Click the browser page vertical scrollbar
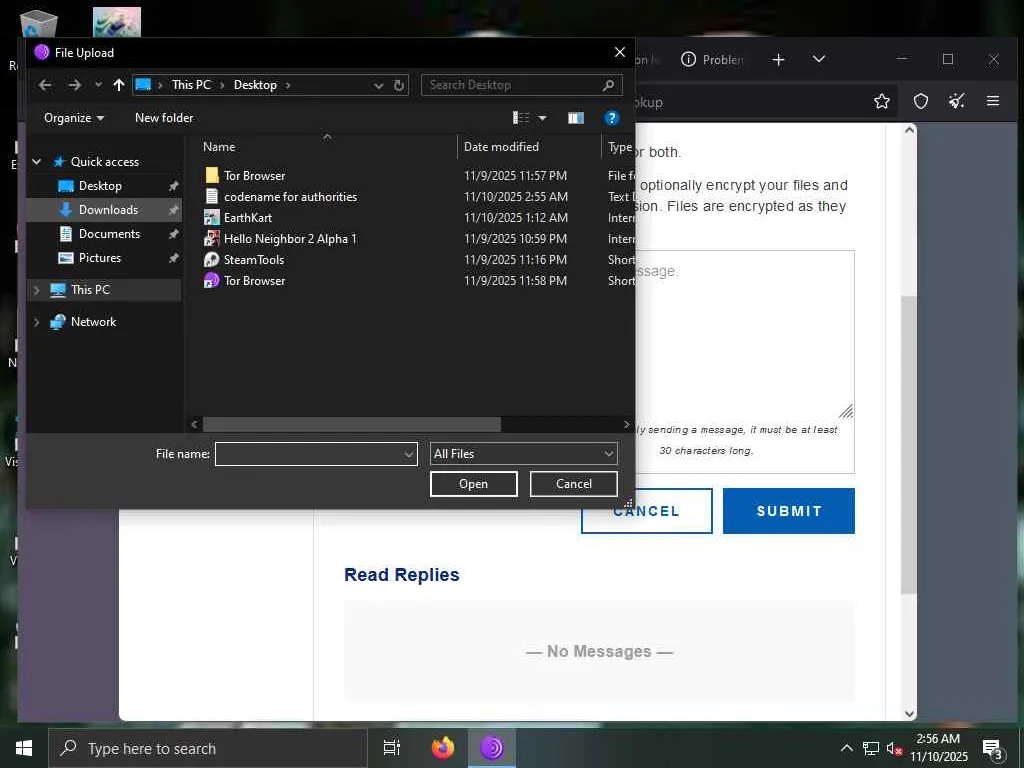1024x768 pixels. click(909, 444)
